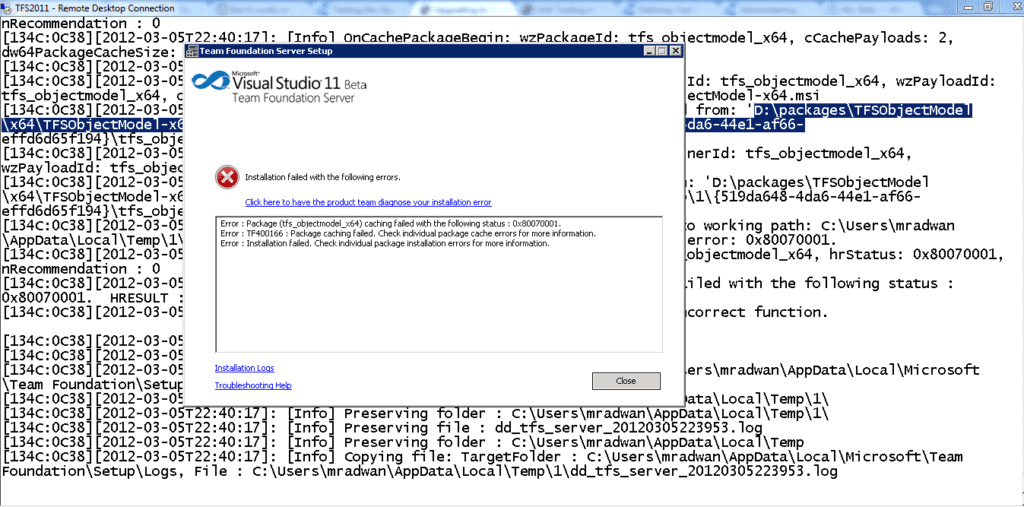Maximize the Team Foundation Server Setup dialog
The image size is (1024, 507).
pos(662,51)
